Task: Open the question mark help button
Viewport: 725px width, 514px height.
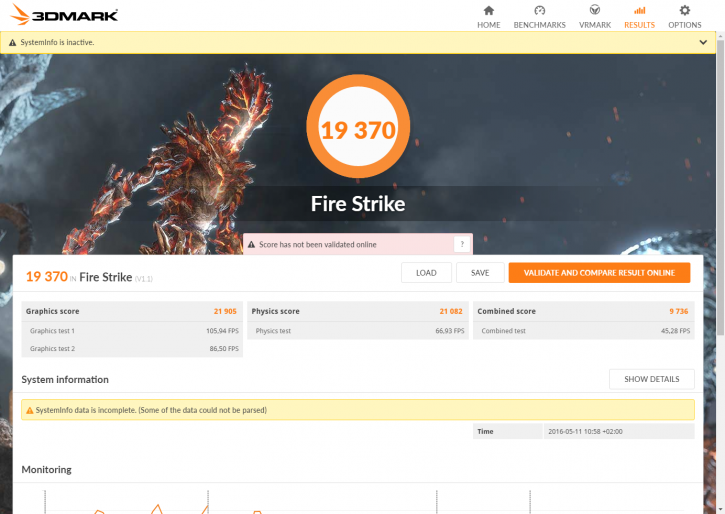Action: click(x=462, y=244)
